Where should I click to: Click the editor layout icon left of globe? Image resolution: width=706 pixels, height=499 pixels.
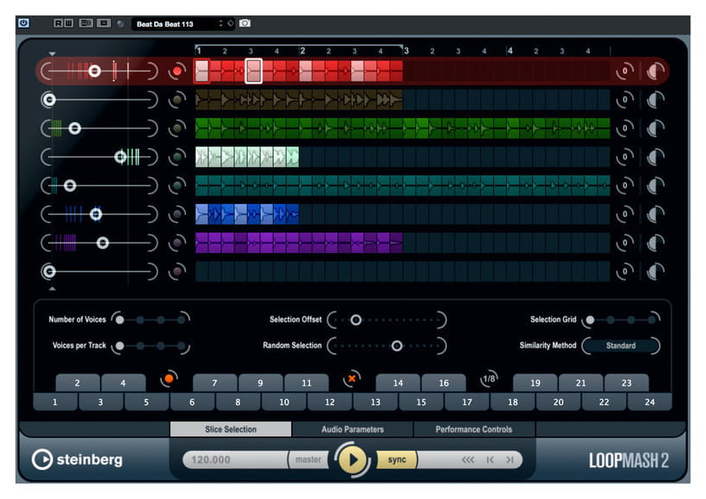pyautogui.click(x=104, y=23)
